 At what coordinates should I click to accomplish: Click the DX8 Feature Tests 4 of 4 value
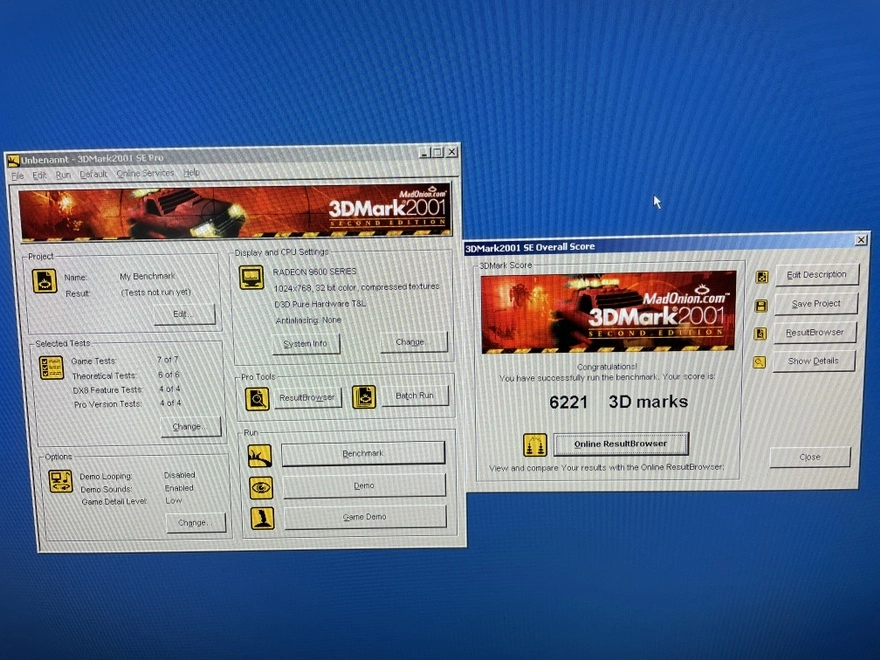click(x=169, y=388)
